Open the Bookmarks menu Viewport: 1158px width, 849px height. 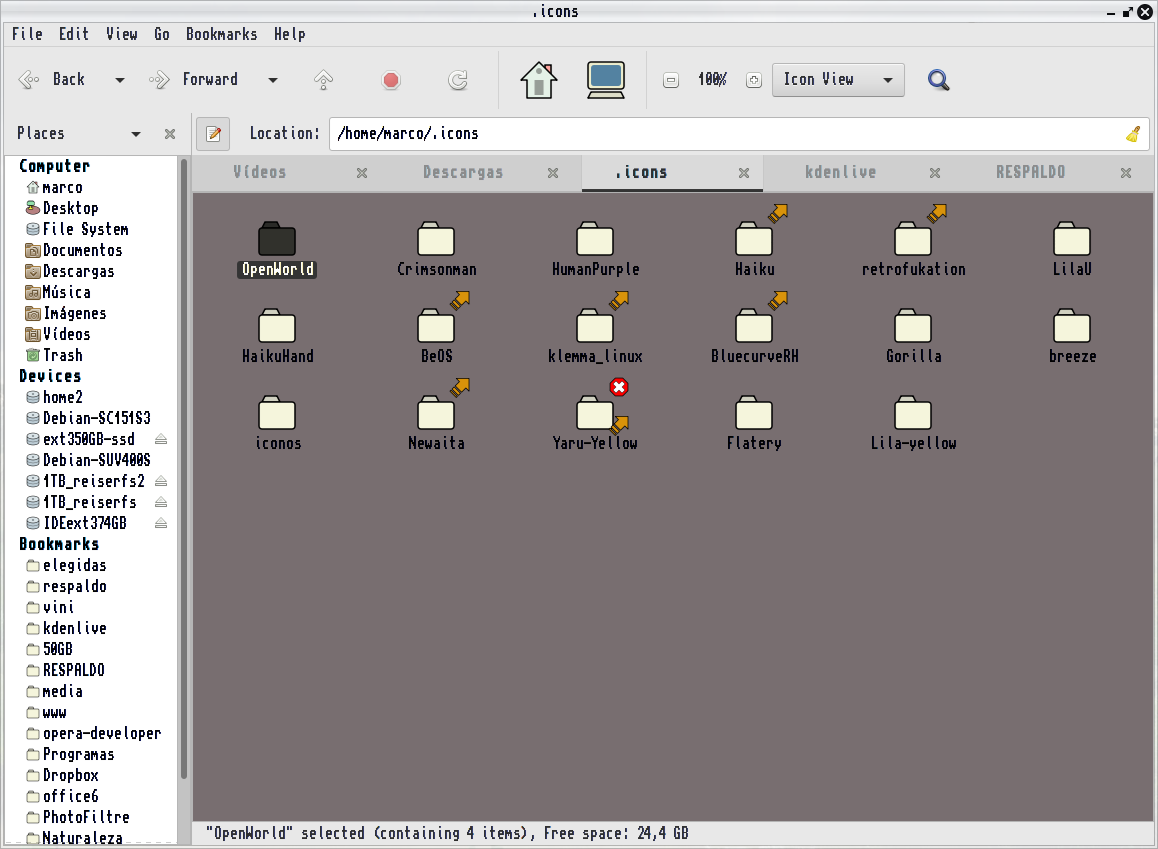point(222,34)
